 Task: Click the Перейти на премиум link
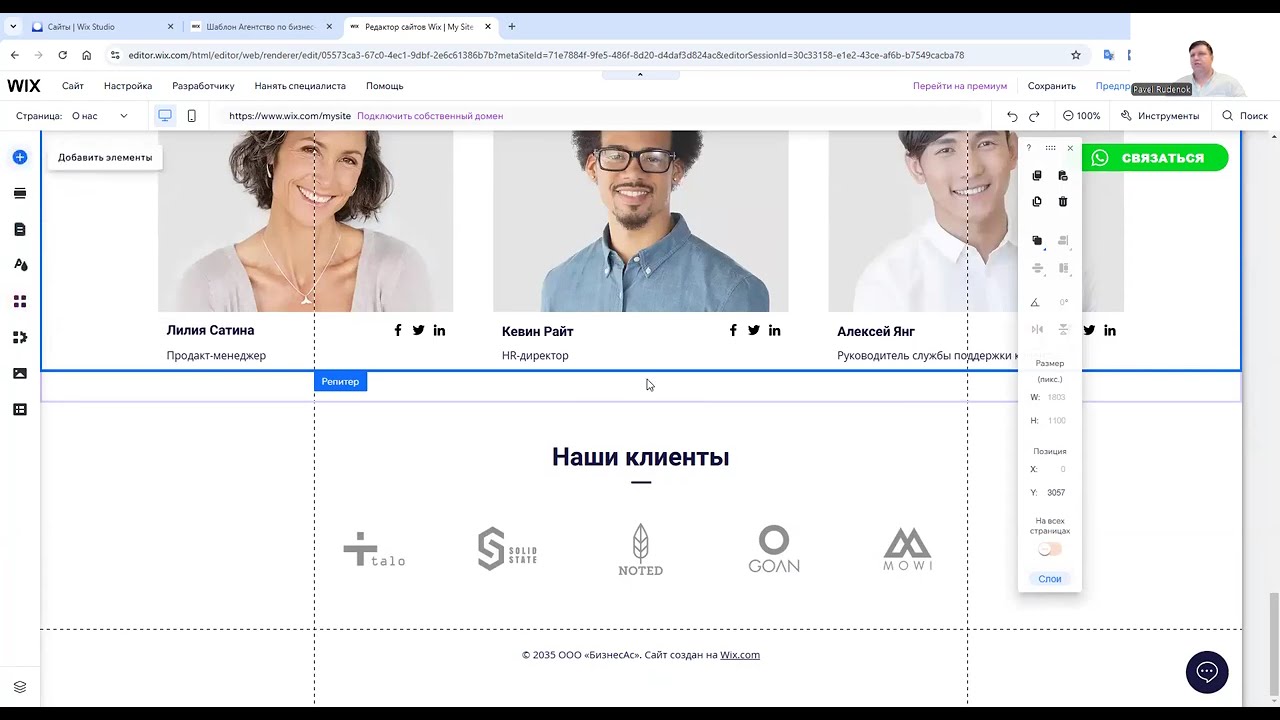point(960,86)
